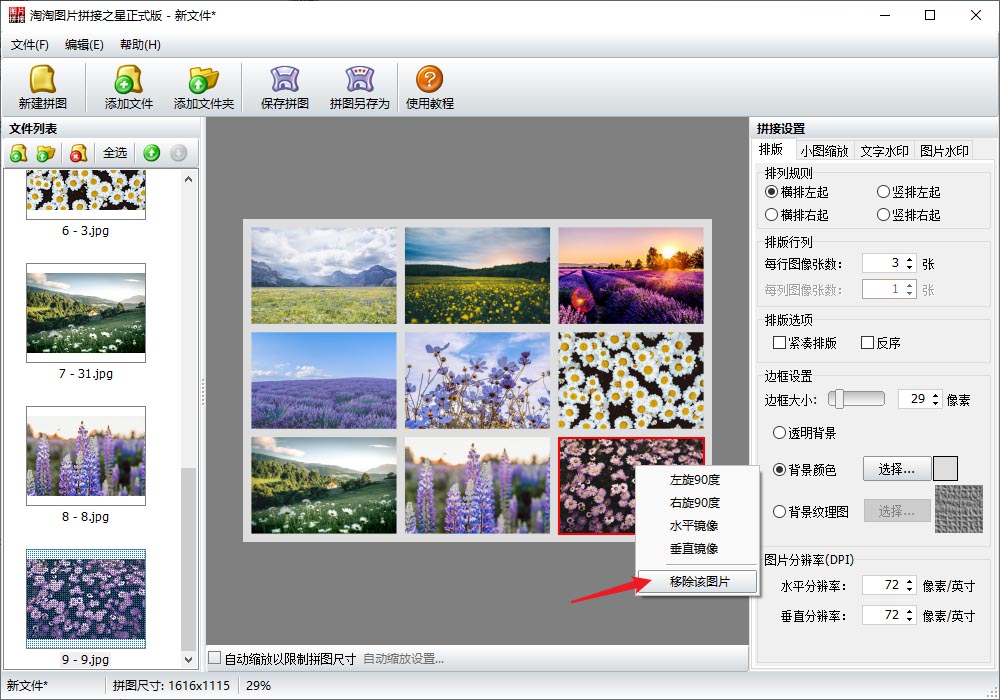Select the 竖排右起 arrangement option
Screen dimensions: 1000x700
point(909,215)
